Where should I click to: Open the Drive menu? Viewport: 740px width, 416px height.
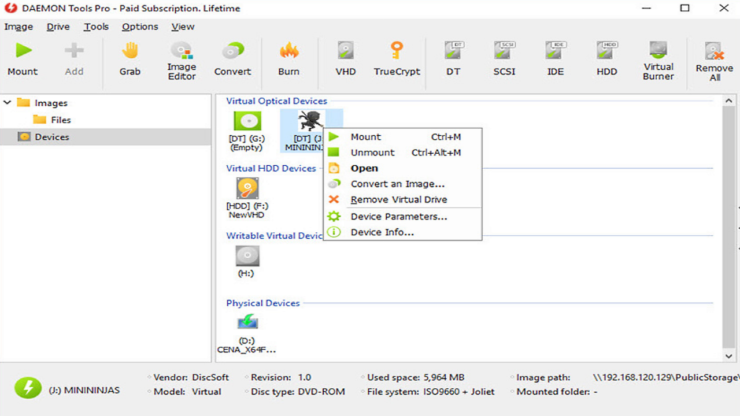click(x=58, y=27)
